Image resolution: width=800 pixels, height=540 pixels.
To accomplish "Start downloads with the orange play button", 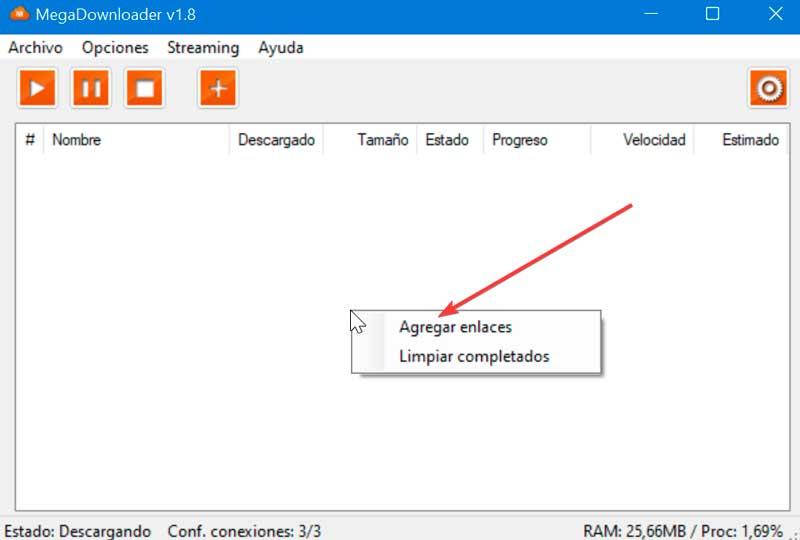I will click(37, 88).
